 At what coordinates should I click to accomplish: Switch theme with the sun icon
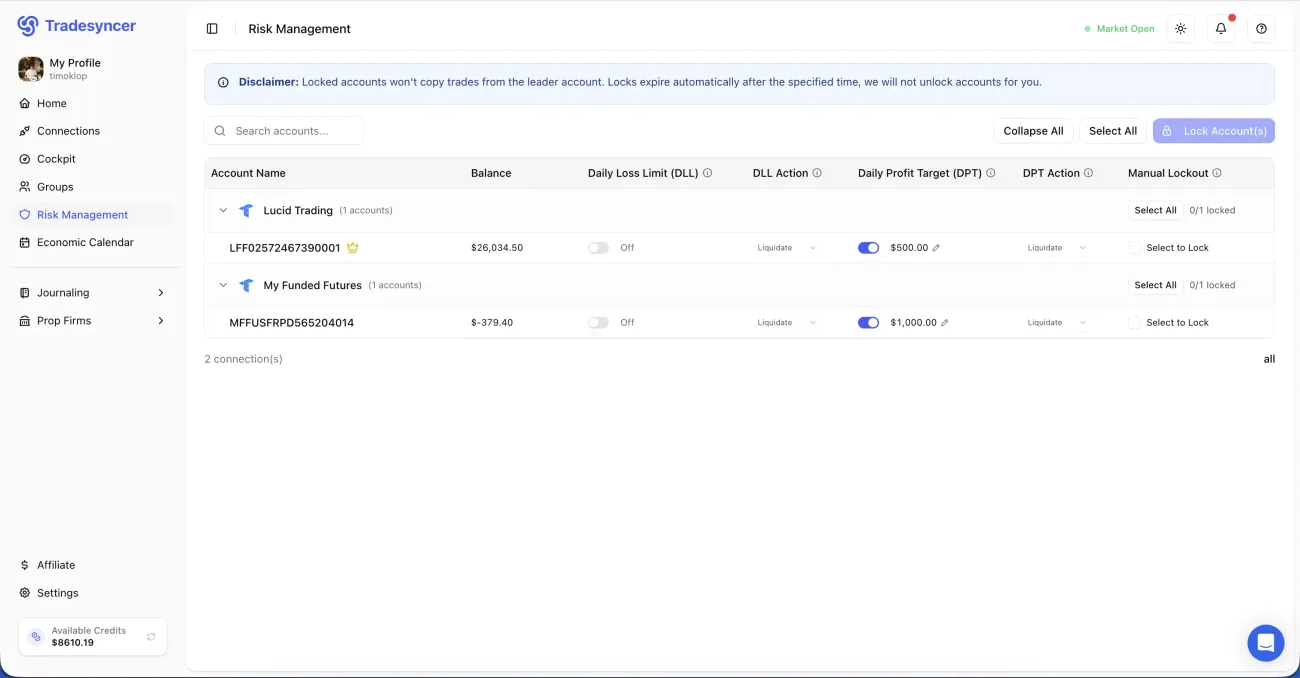(x=1181, y=29)
